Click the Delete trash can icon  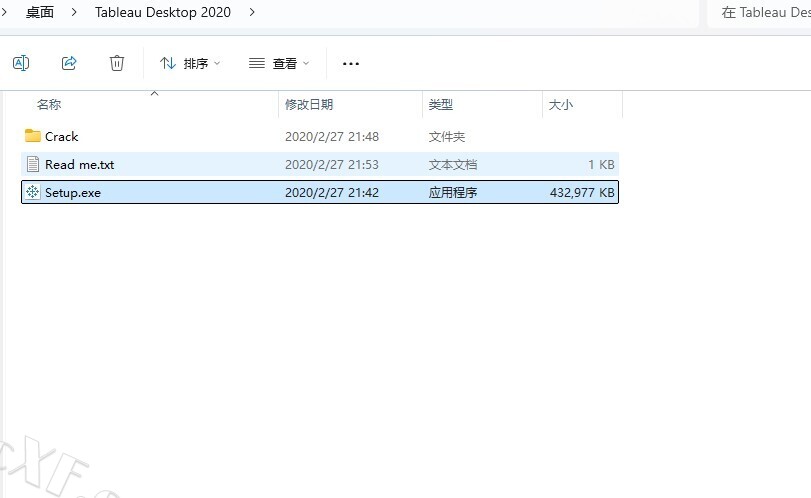[117, 63]
